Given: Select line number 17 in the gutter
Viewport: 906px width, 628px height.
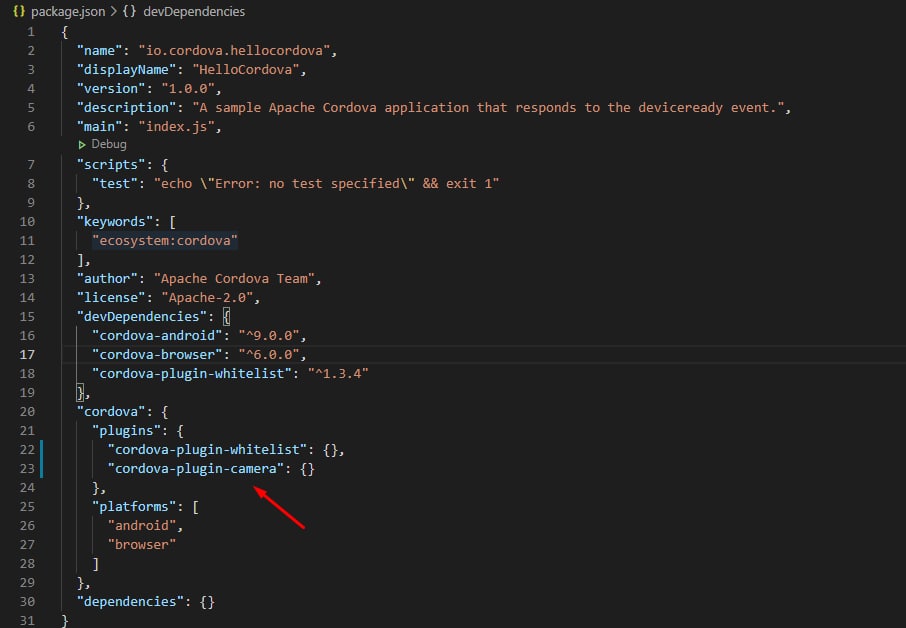Looking at the screenshot, I should (29, 354).
